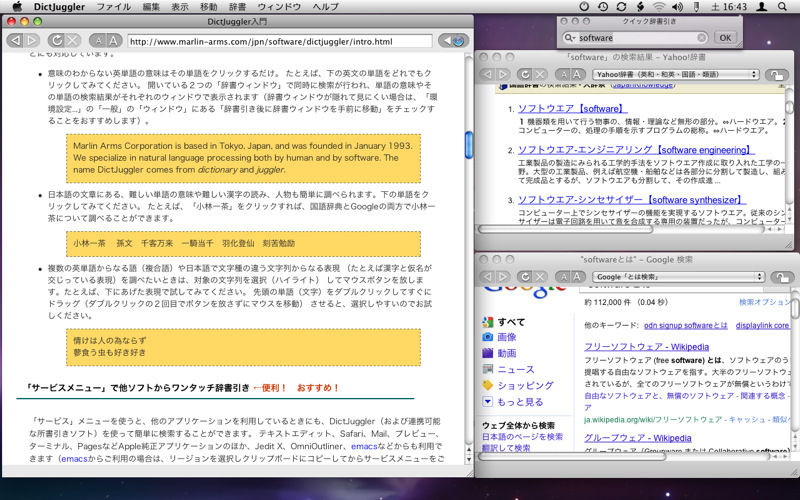This screenshot has width=800, height=500.
Task: Open ソフトウエア-エンジニアリング entry link
Action: (x=636, y=150)
